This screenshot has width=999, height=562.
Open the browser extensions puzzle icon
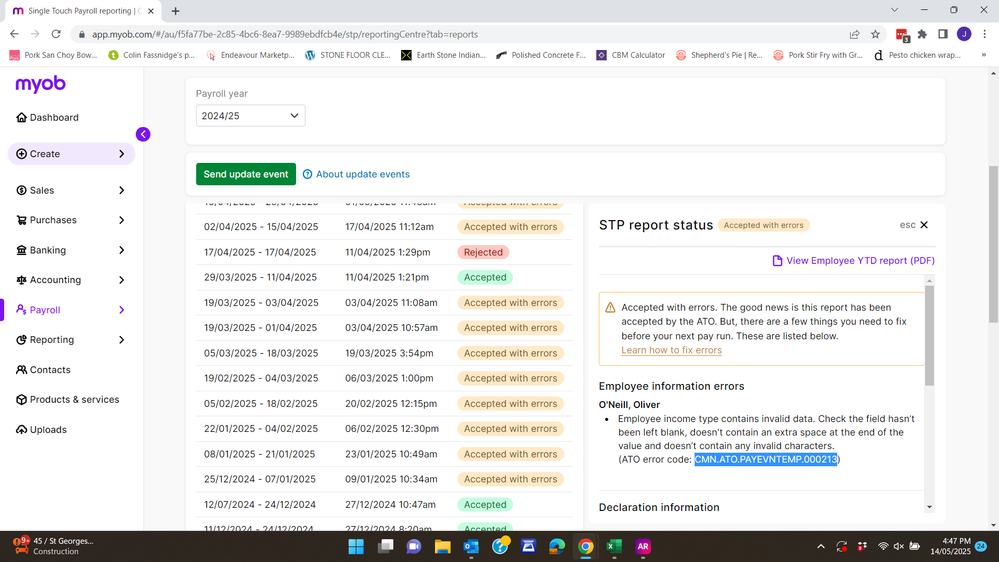click(x=922, y=34)
